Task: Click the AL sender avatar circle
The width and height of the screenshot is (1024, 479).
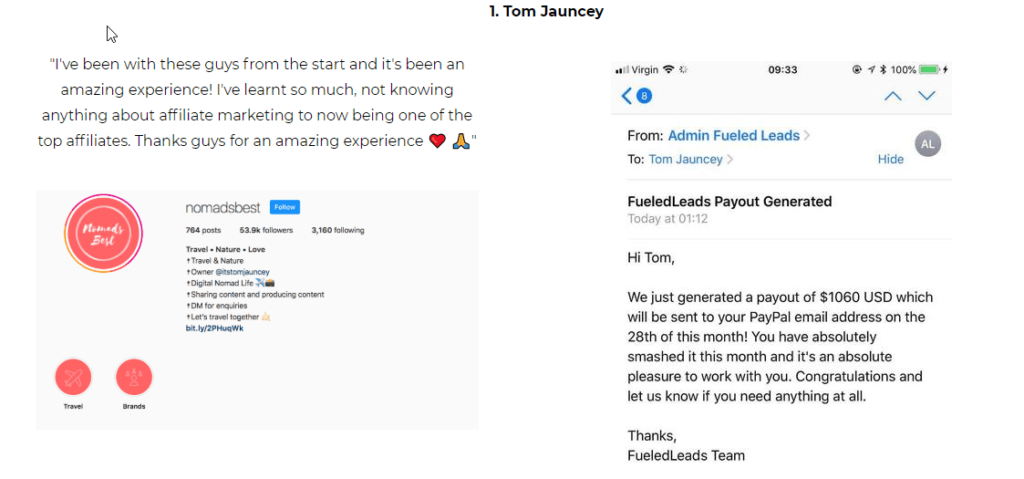Action: click(927, 144)
